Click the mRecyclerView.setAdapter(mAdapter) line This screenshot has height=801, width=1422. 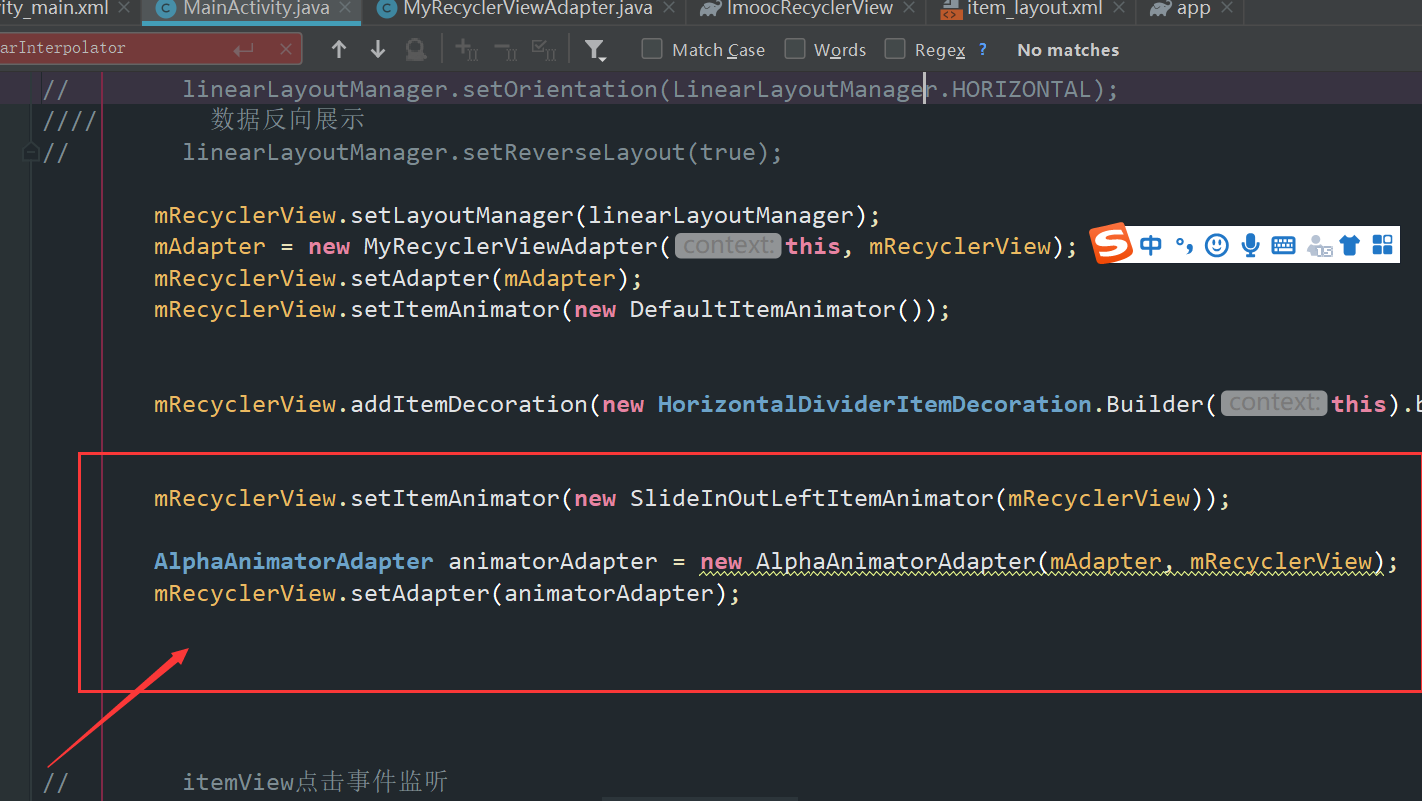(x=398, y=278)
